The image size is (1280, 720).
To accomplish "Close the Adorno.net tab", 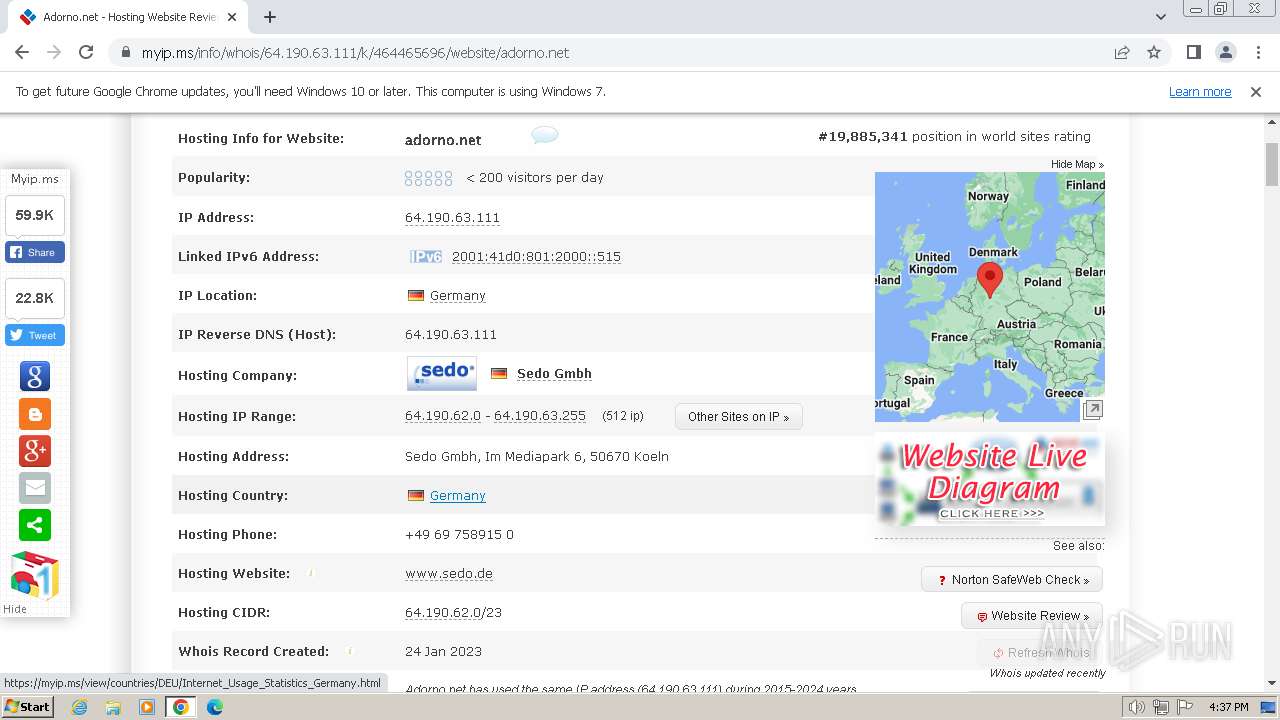I will point(232,17).
